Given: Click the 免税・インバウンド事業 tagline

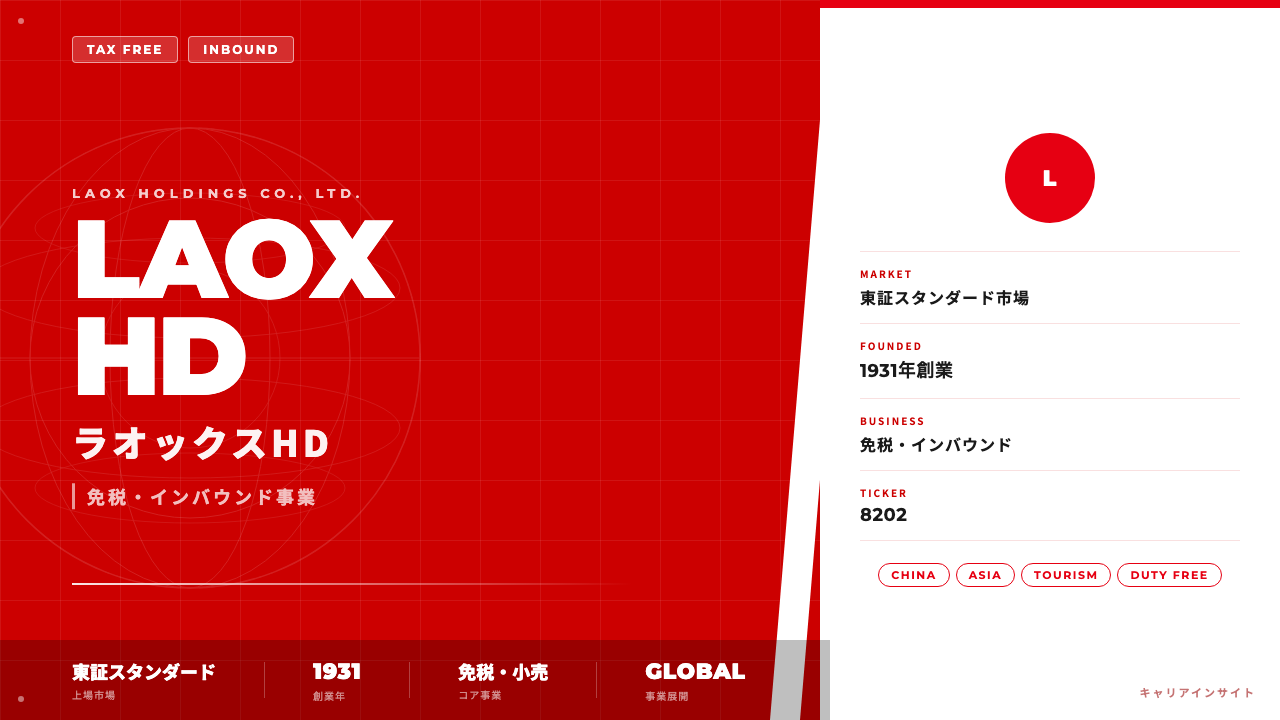Looking at the screenshot, I should 201,497.
